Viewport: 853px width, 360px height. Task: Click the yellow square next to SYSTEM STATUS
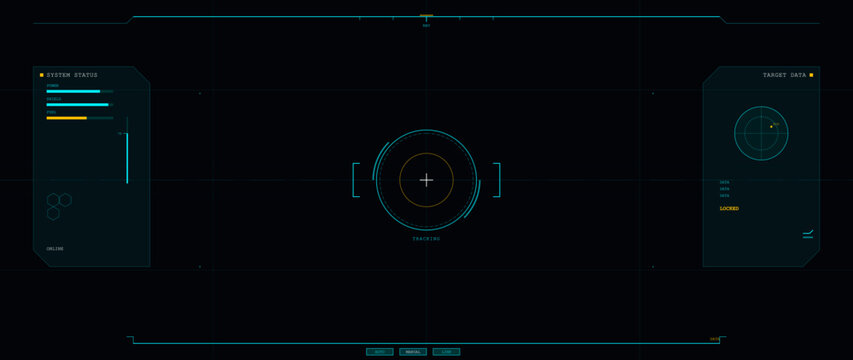[41, 75]
